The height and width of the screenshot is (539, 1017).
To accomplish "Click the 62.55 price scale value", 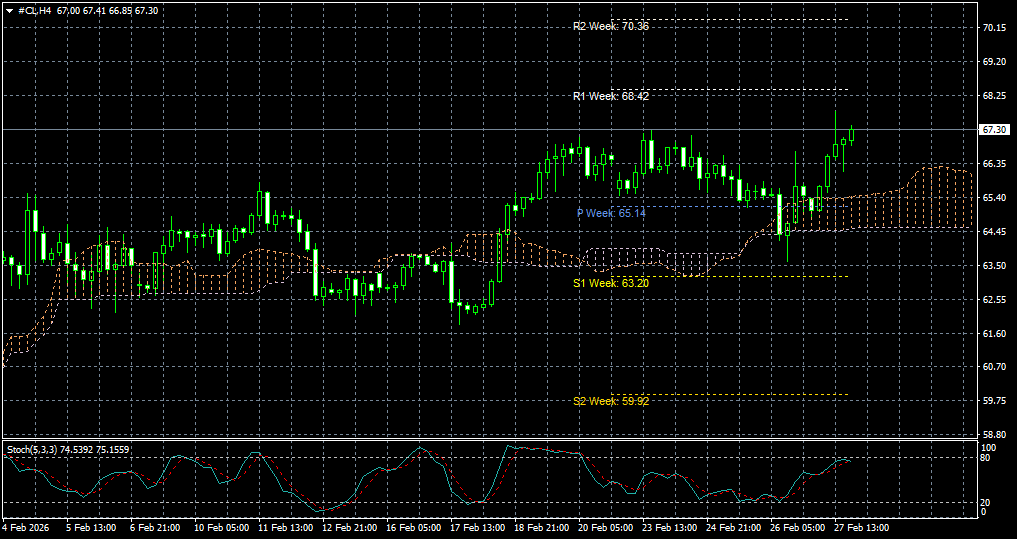I will coord(994,299).
